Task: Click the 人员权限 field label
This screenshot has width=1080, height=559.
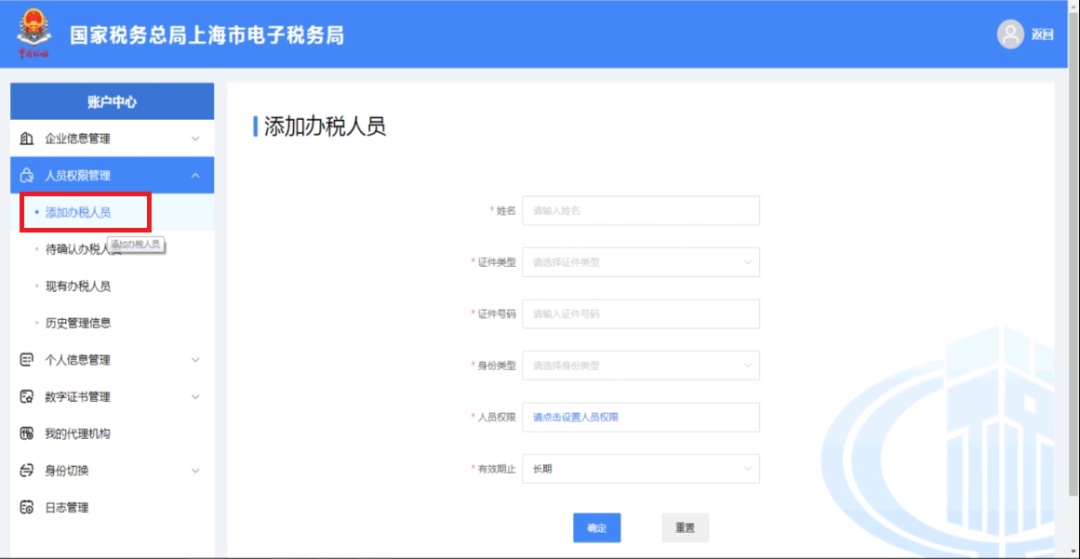Action: click(x=497, y=417)
